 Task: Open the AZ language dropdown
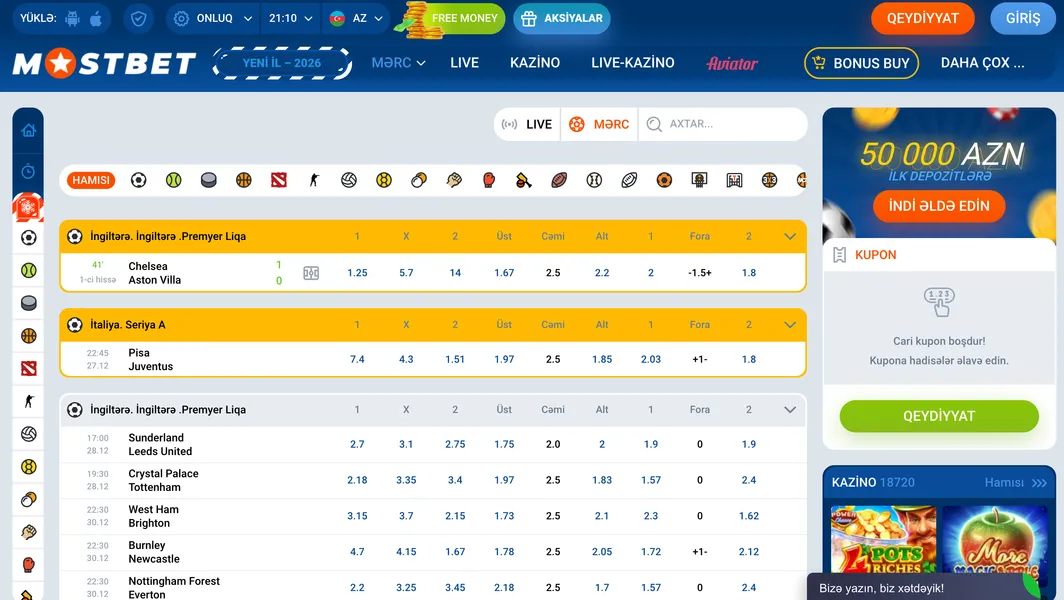pos(355,18)
